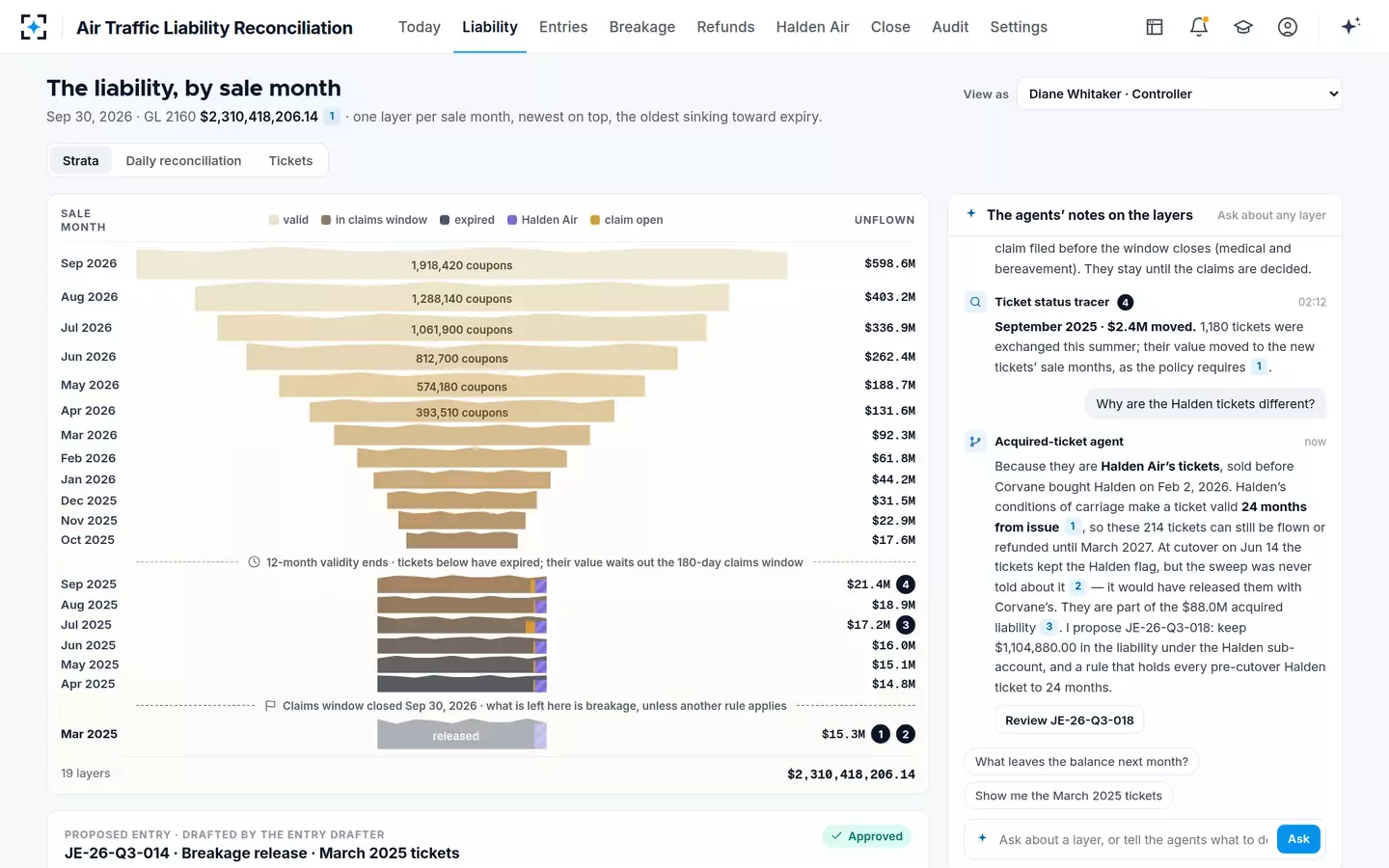Image resolution: width=1389 pixels, height=868 pixels.
Task: Open the Today menu item
Action: (x=420, y=27)
